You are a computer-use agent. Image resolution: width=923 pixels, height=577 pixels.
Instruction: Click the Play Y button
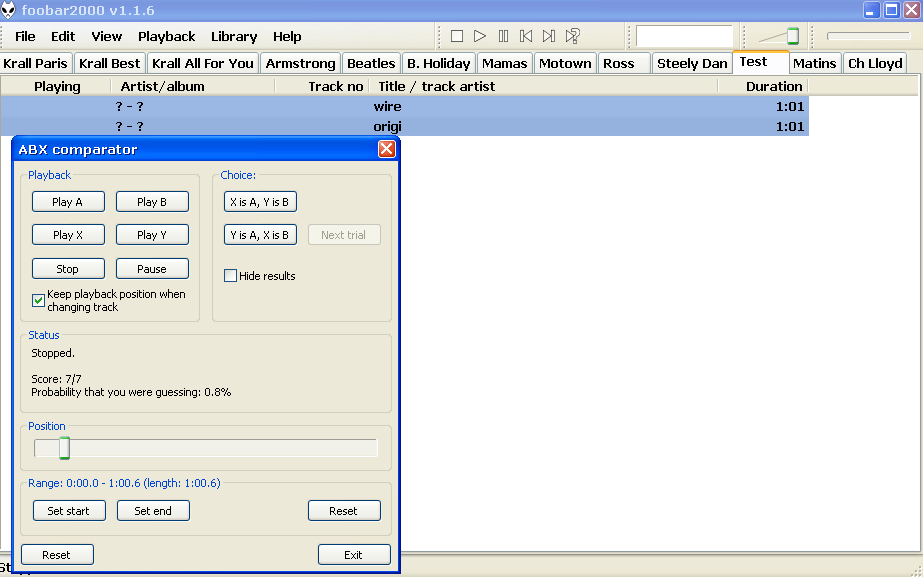pyautogui.click(x=152, y=234)
